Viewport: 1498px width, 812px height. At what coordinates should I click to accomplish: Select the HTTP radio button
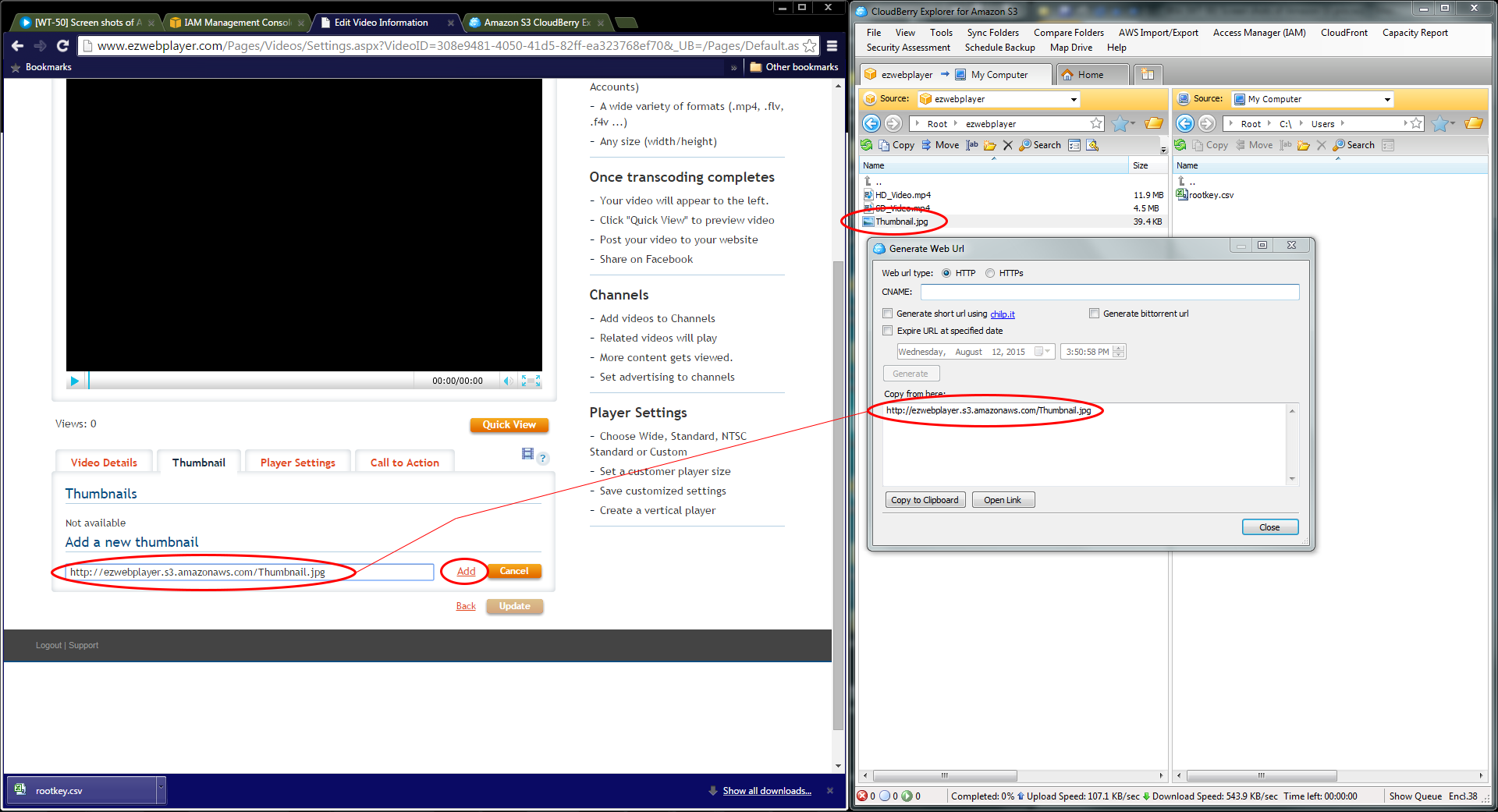pos(946,273)
